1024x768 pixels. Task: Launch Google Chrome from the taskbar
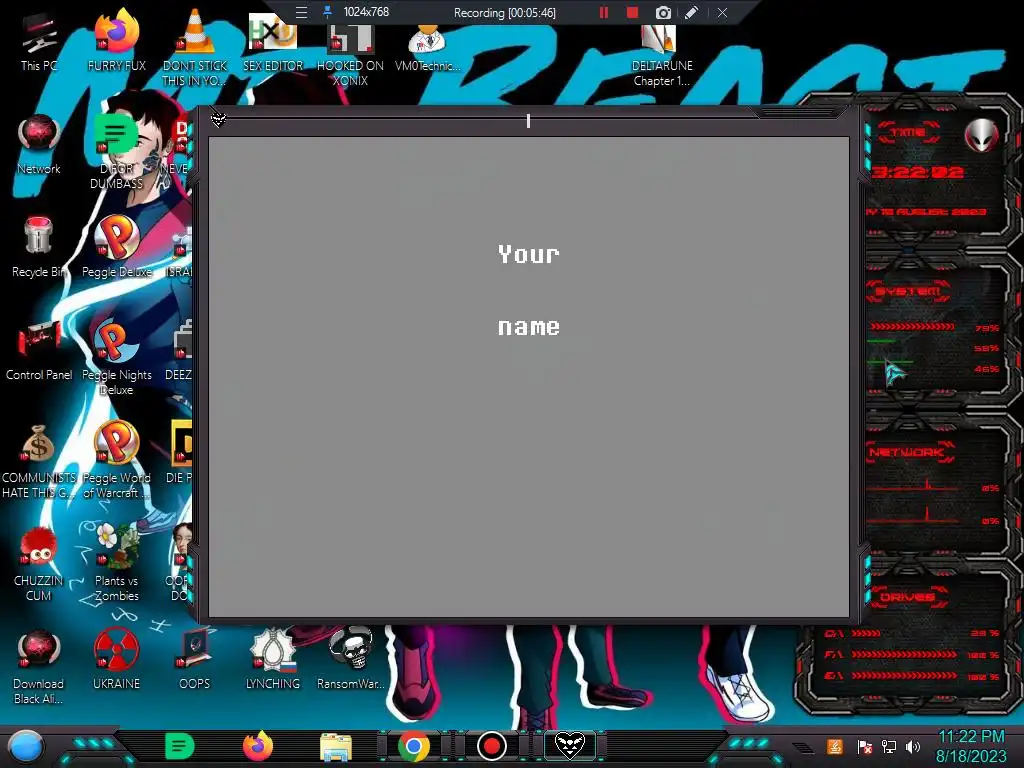point(413,746)
